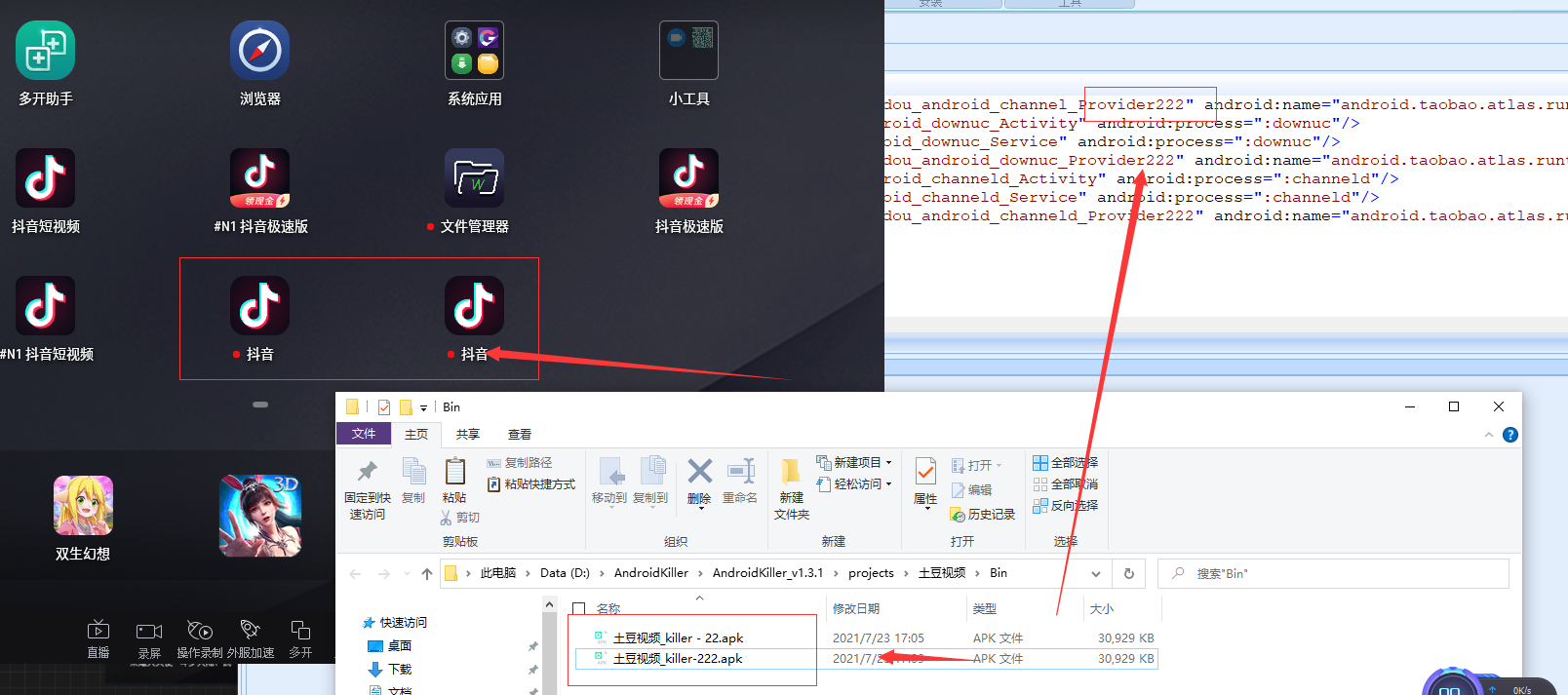
Task: Open address bar history dropdown arrow
Action: tap(1096, 574)
